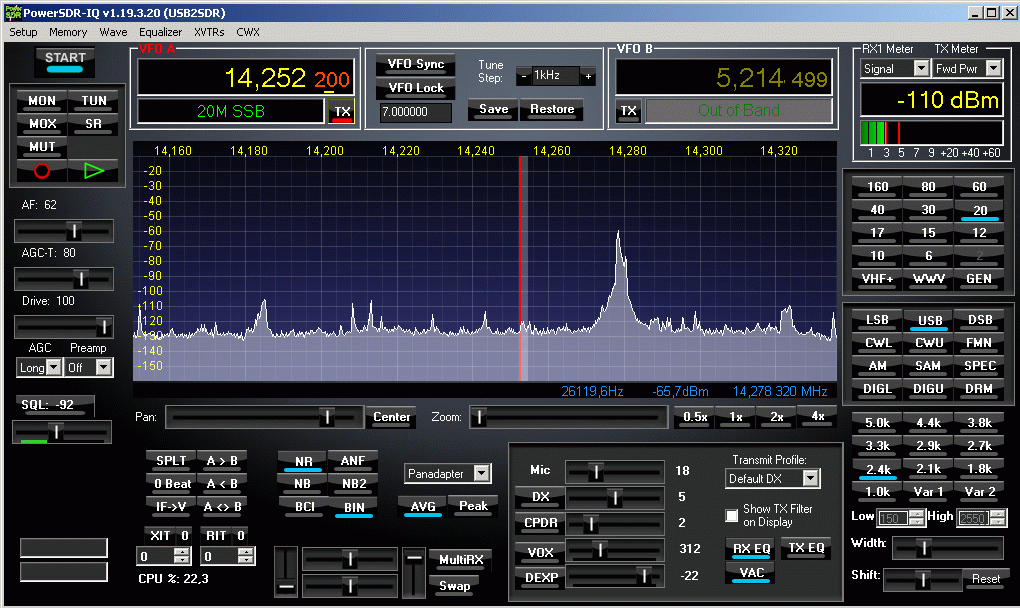This screenshot has height=608, width=1020.
Task: Click the red record circle button
Action: click(42, 171)
